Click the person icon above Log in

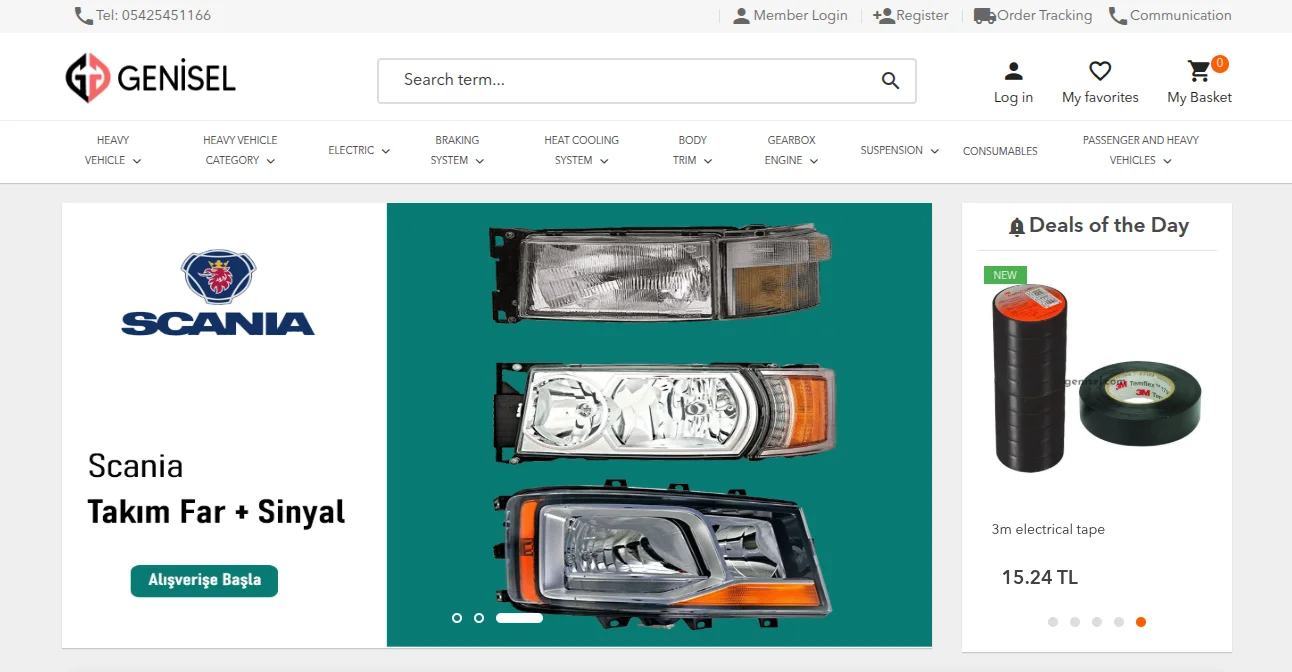tap(1012, 69)
